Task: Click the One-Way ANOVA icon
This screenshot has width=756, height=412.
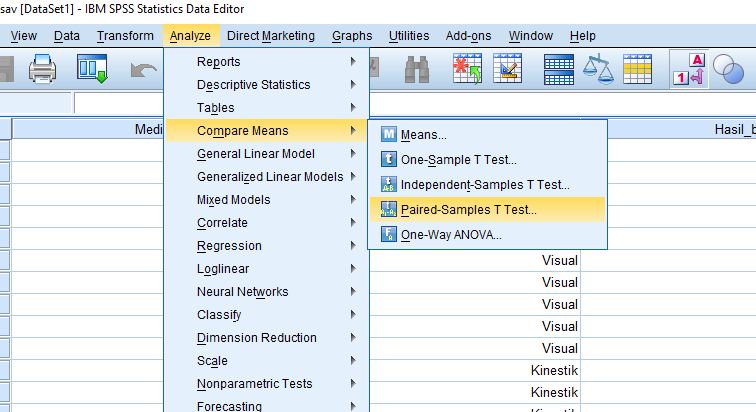Action: 389,234
